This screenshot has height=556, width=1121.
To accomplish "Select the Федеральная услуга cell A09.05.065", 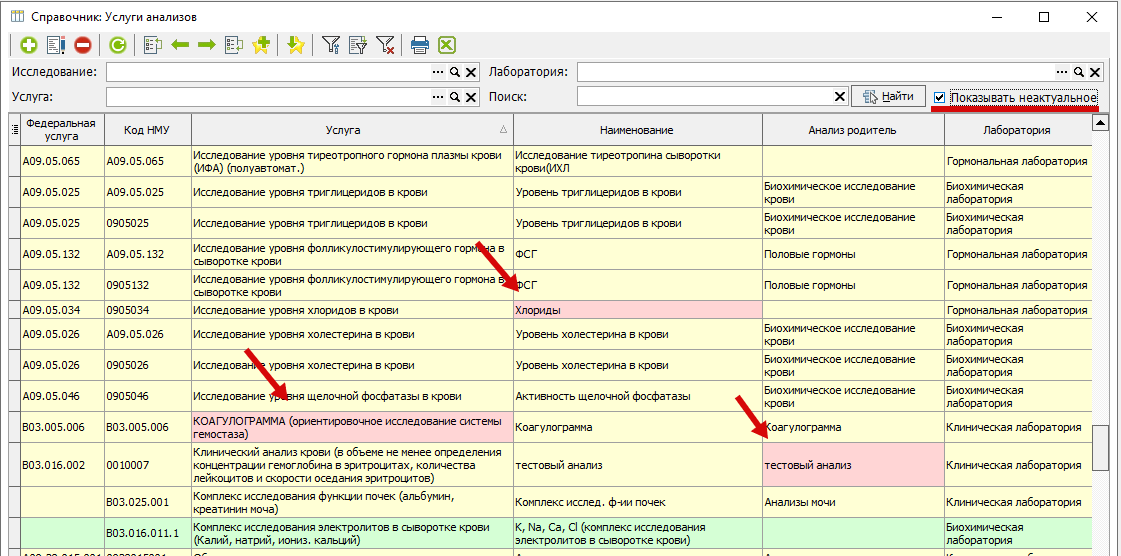I will coord(62,162).
